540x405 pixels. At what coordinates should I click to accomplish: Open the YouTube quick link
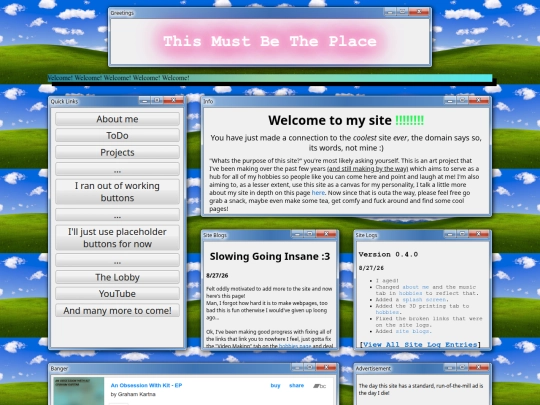point(117,294)
